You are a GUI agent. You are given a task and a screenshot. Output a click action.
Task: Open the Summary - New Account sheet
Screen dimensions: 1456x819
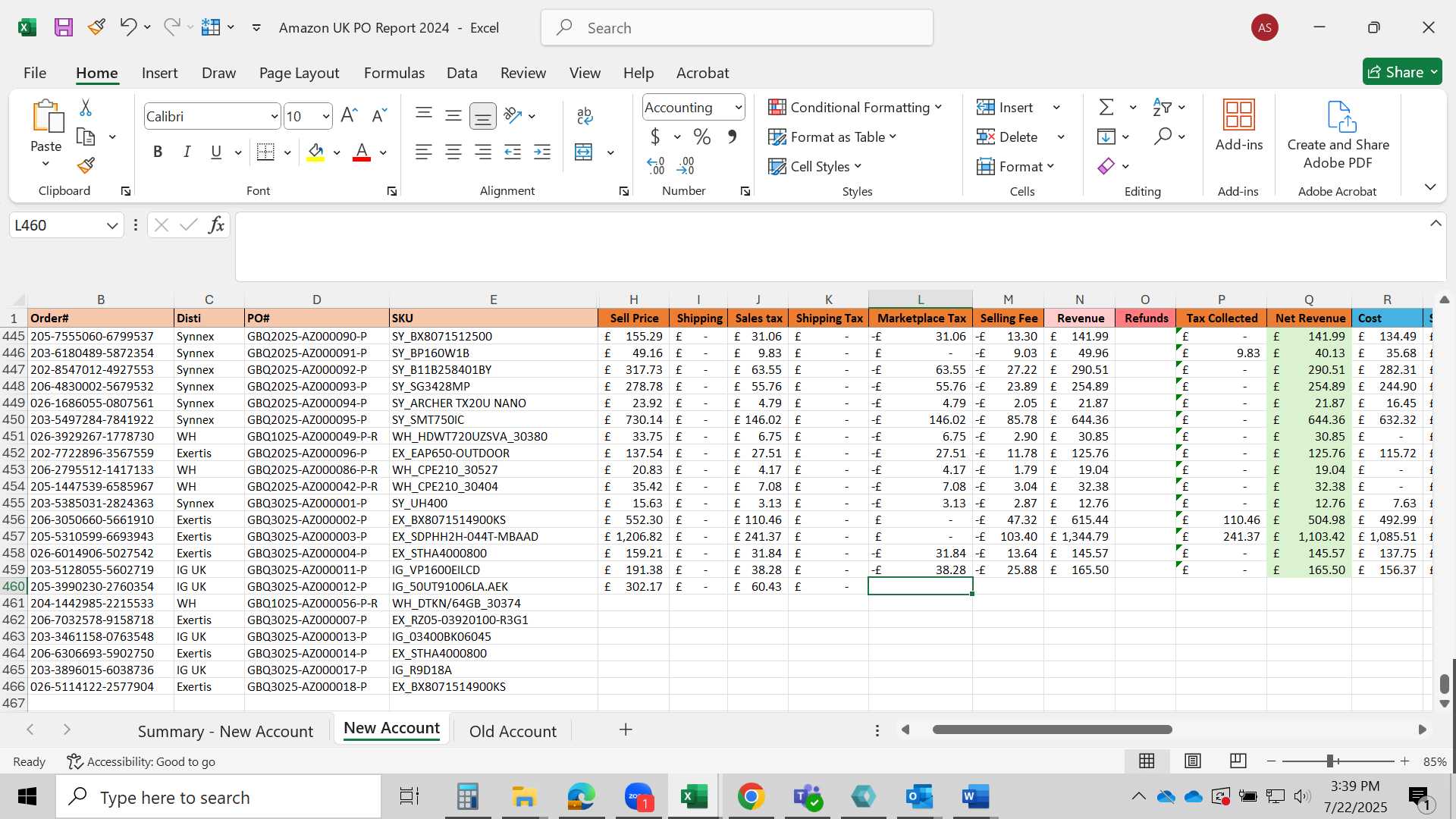point(225,731)
